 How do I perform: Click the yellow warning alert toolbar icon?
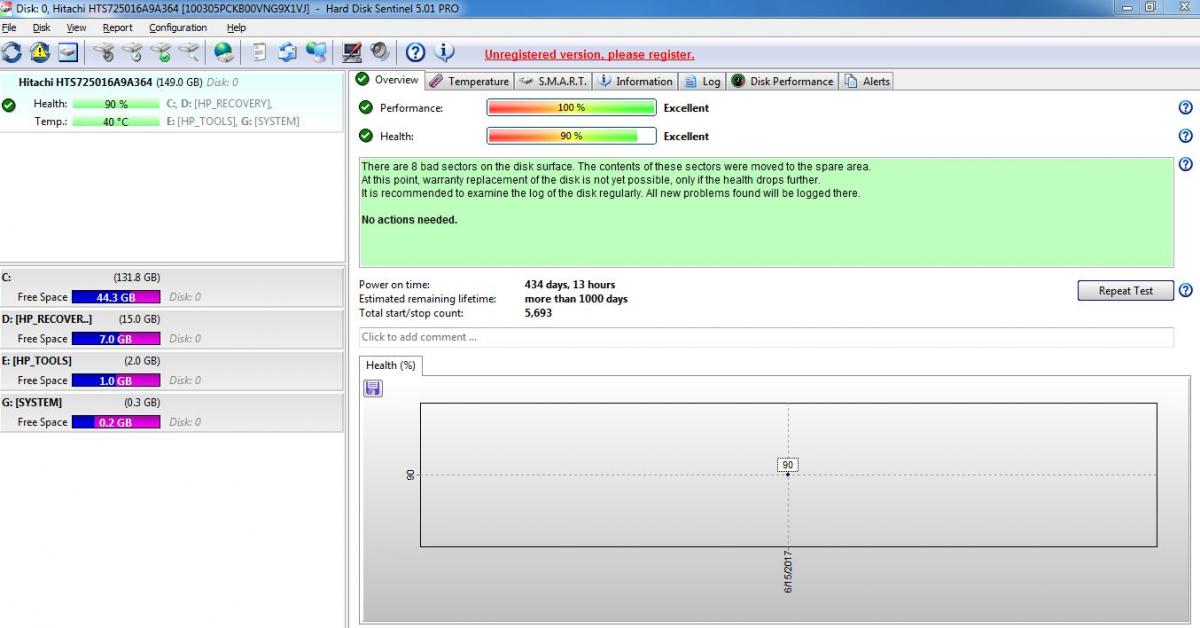coord(40,52)
